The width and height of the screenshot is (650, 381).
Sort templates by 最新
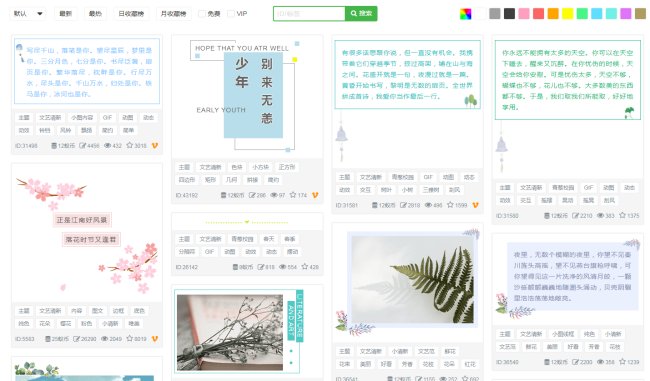pos(65,14)
